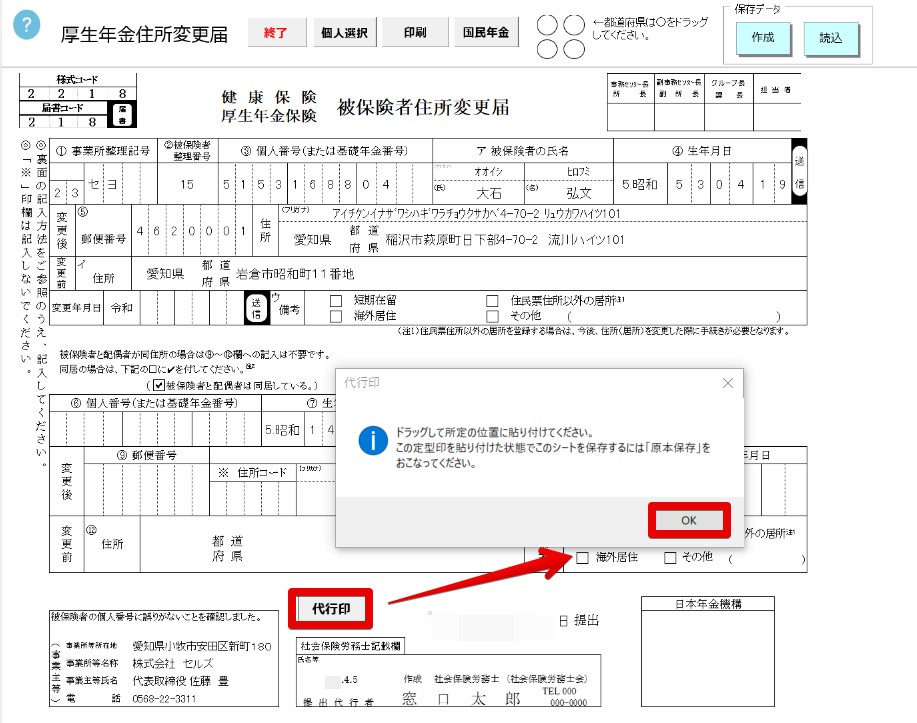917x723 pixels.
Task: Click the blue help question mark icon
Action: point(26,26)
